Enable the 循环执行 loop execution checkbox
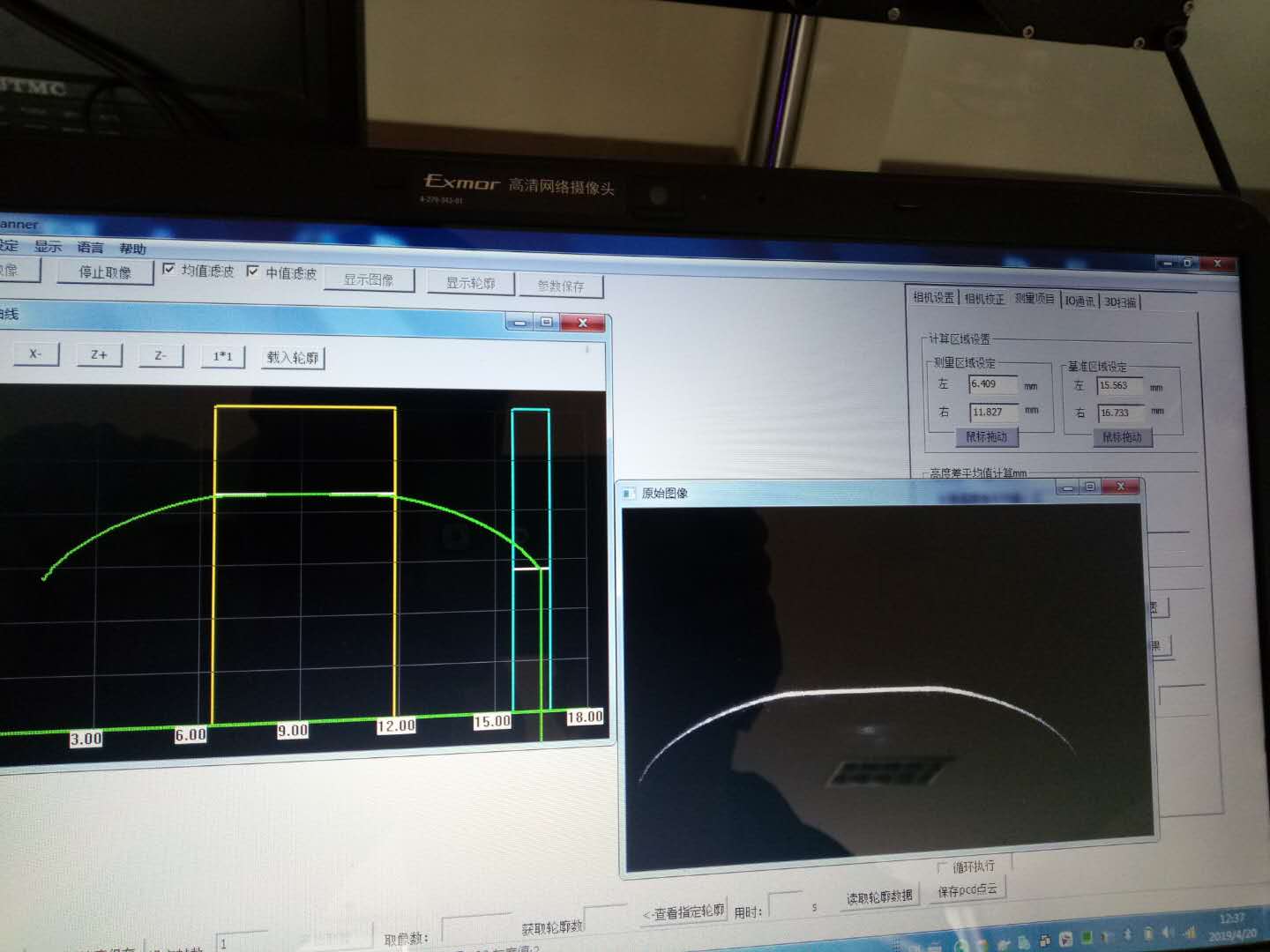The width and height of the screenshot is (1270, 952). tap(943, 867)
